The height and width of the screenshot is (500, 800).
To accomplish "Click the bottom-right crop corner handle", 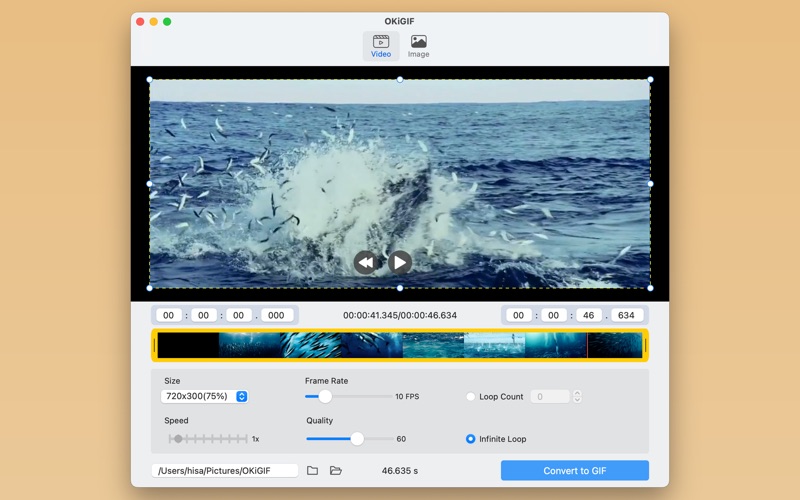I will 650,288.
